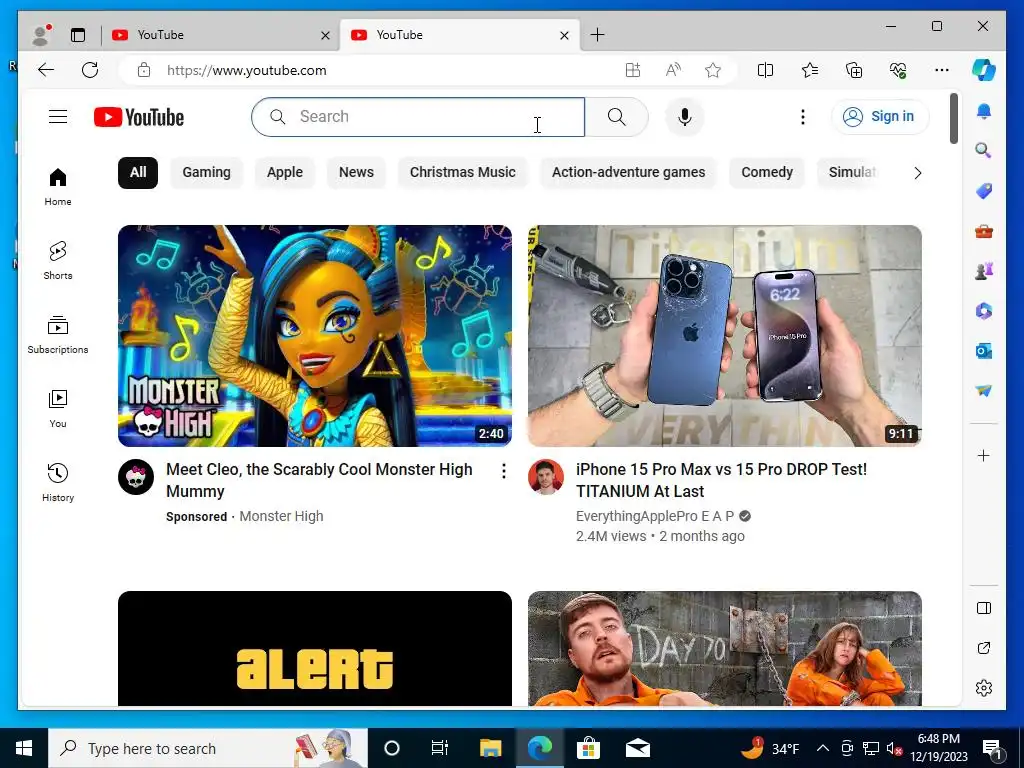Click the Monster High video thumbnail
Viewport: 1024px width, 768px height.
(315, 336)
